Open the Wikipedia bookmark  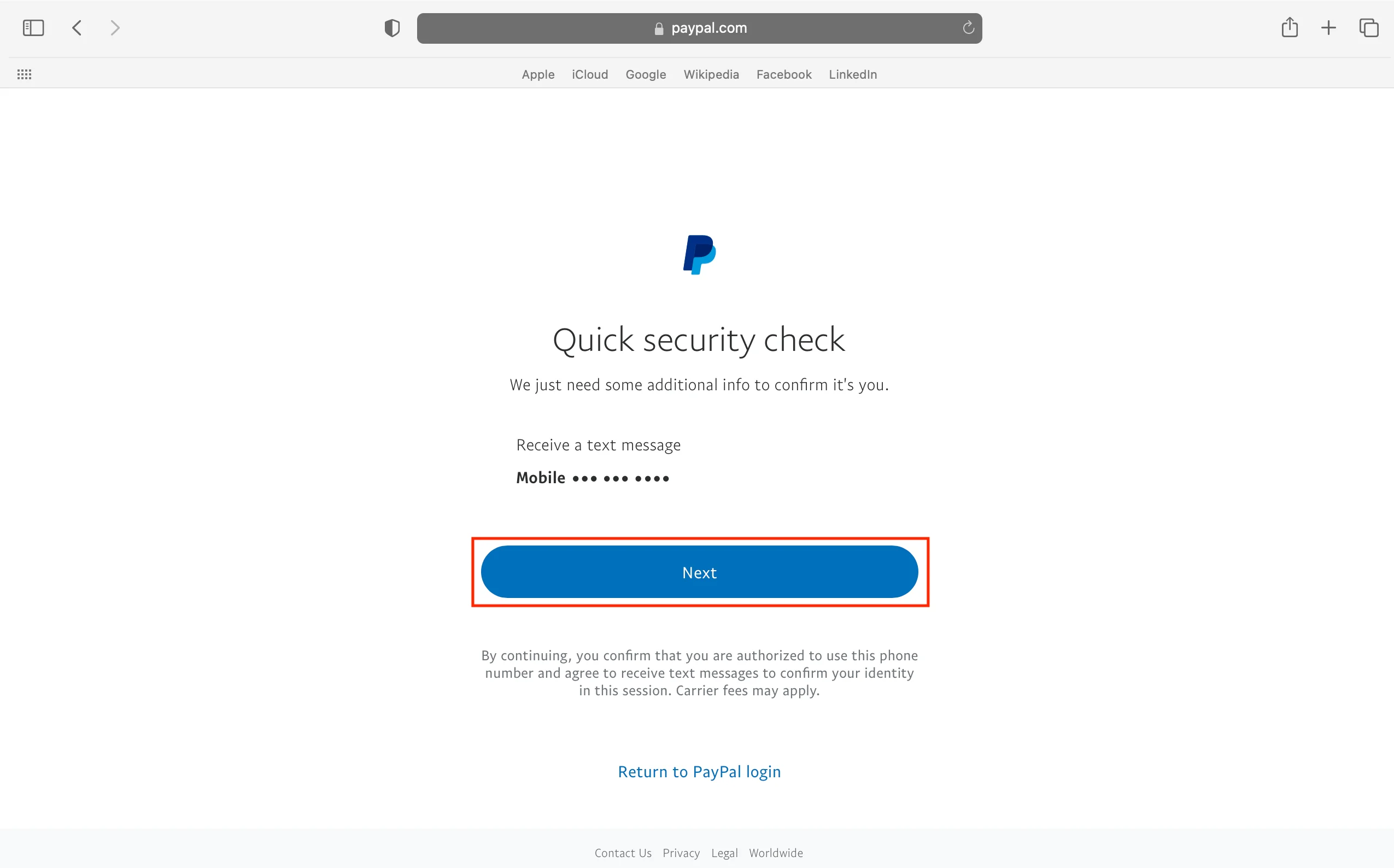click(x=711, y=75)
